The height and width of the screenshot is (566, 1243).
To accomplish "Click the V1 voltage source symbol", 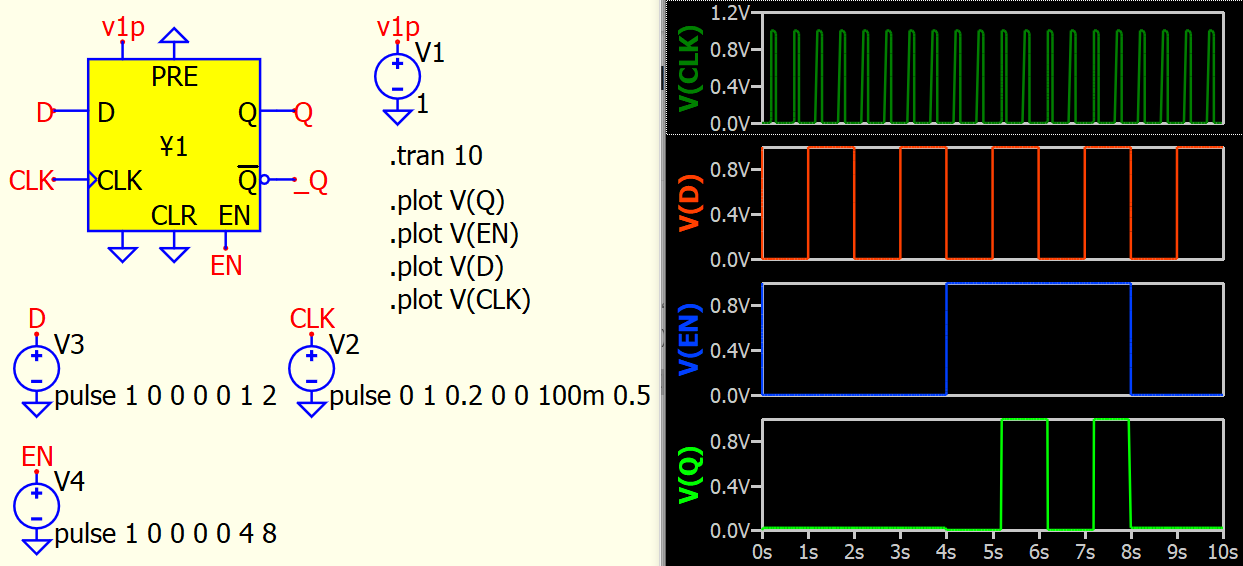I will coord(398,77).
